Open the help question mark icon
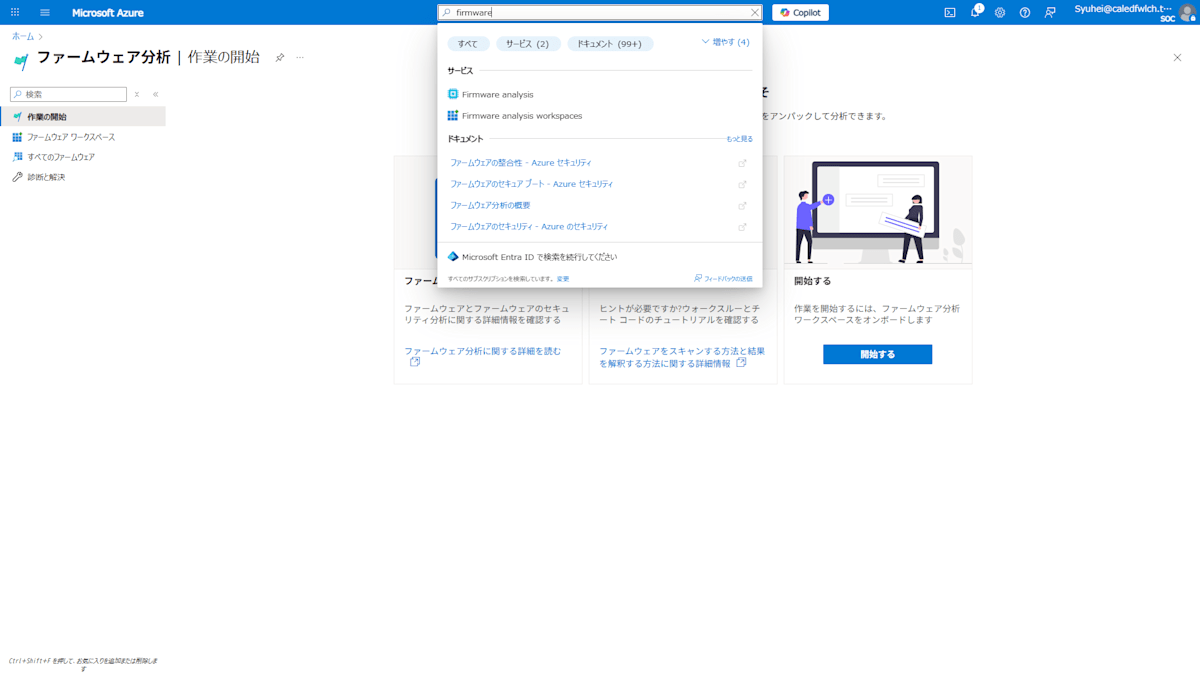1200x675 pixels. (1025, 13)
